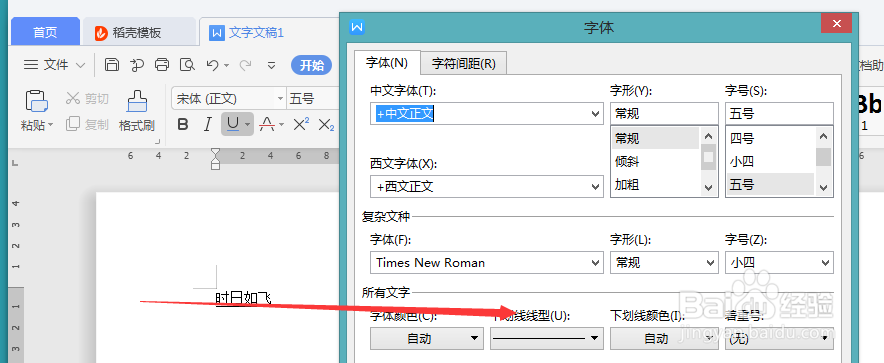Toggle Bold formatting button B

183,125
